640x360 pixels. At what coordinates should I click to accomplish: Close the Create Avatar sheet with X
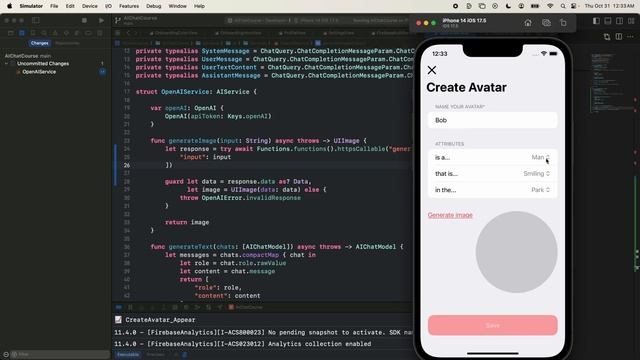click(432, 70)
